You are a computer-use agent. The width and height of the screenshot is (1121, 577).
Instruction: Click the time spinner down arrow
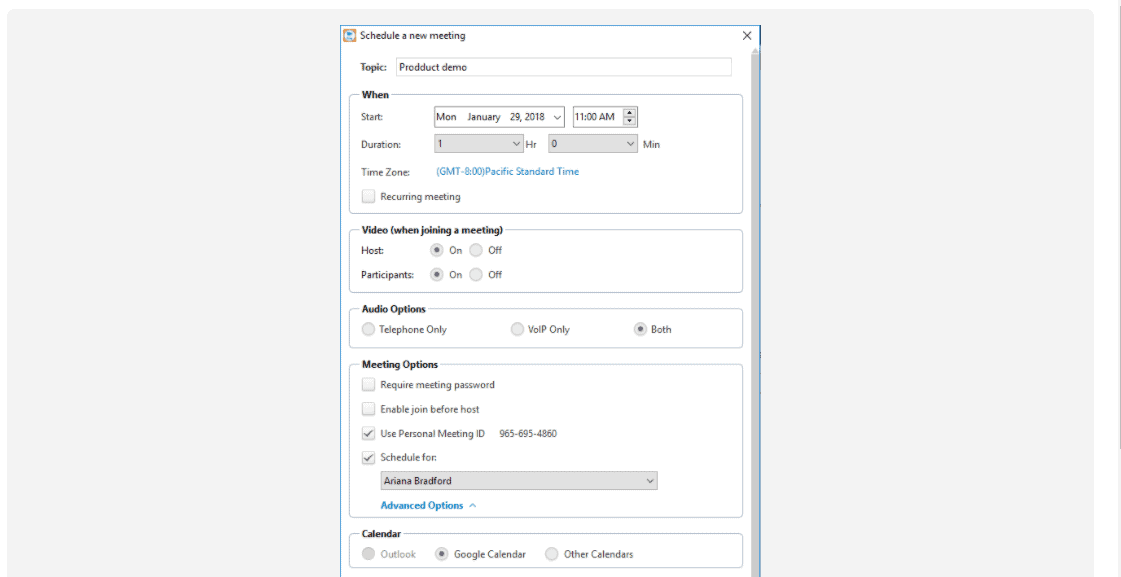pos(629,121)
